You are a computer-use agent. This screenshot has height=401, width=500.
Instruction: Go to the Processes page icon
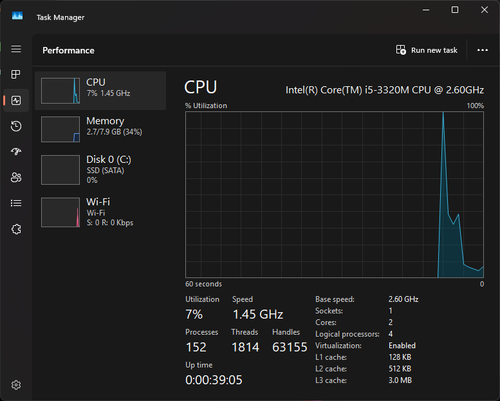[x=16, y=74]
